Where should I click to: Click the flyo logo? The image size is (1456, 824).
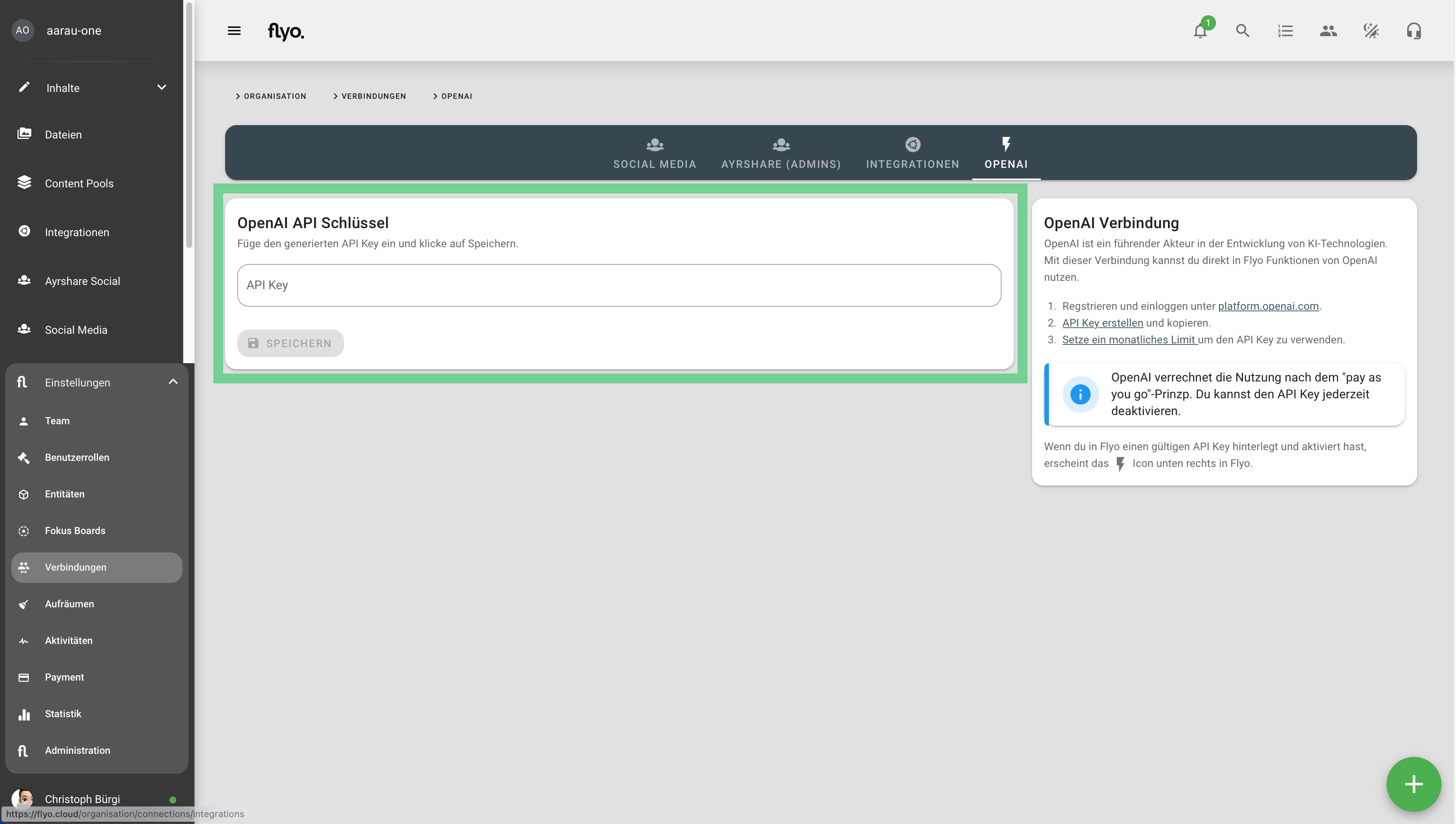point(286,31)
